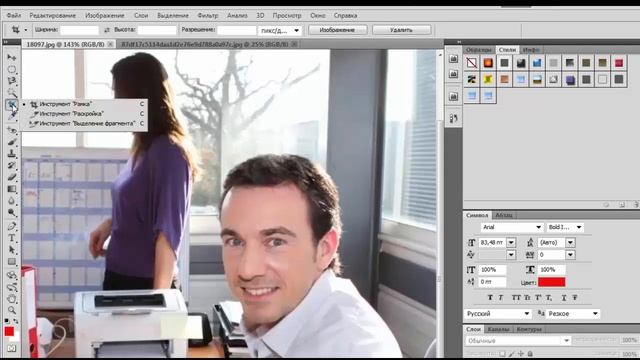Open the пикс/д resolution units dropdown

point(280,30)
